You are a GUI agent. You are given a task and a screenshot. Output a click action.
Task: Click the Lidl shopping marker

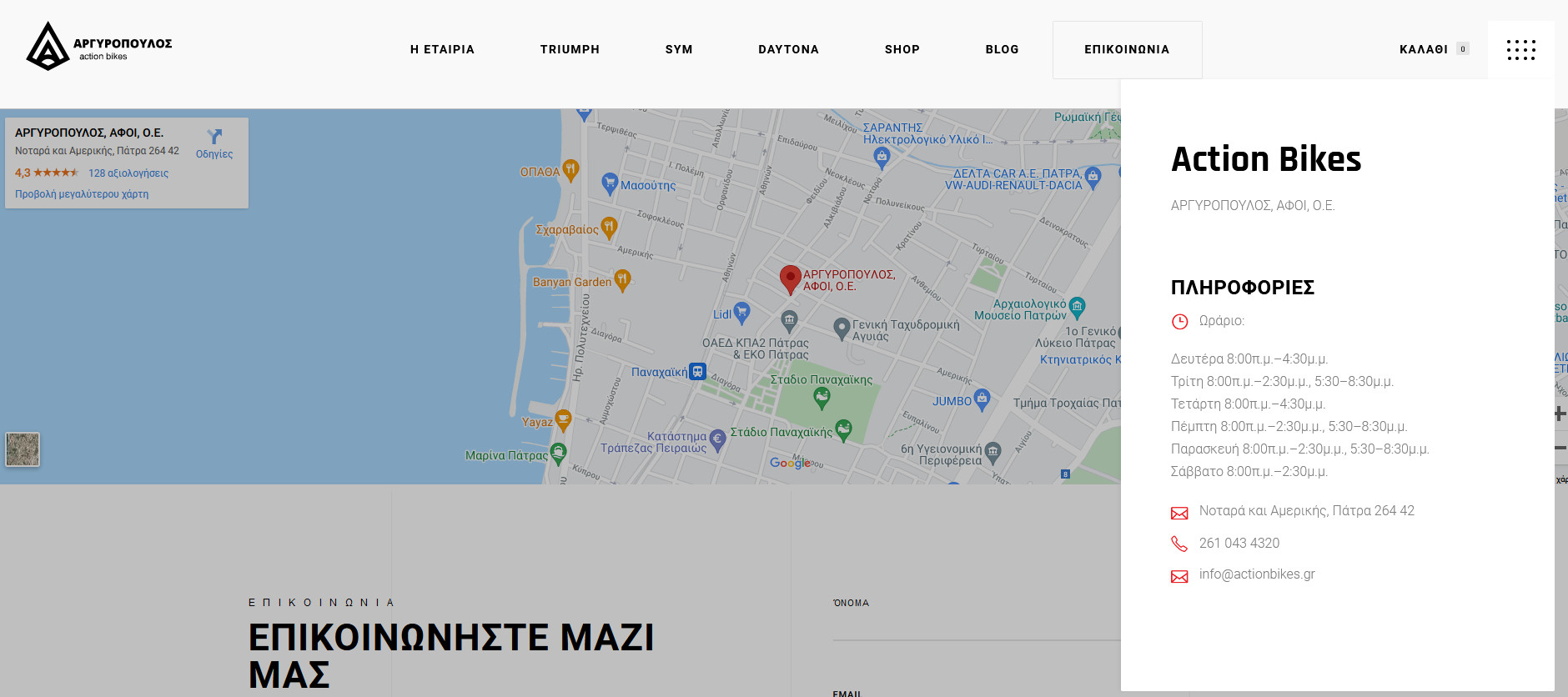(x=741, y=313)
